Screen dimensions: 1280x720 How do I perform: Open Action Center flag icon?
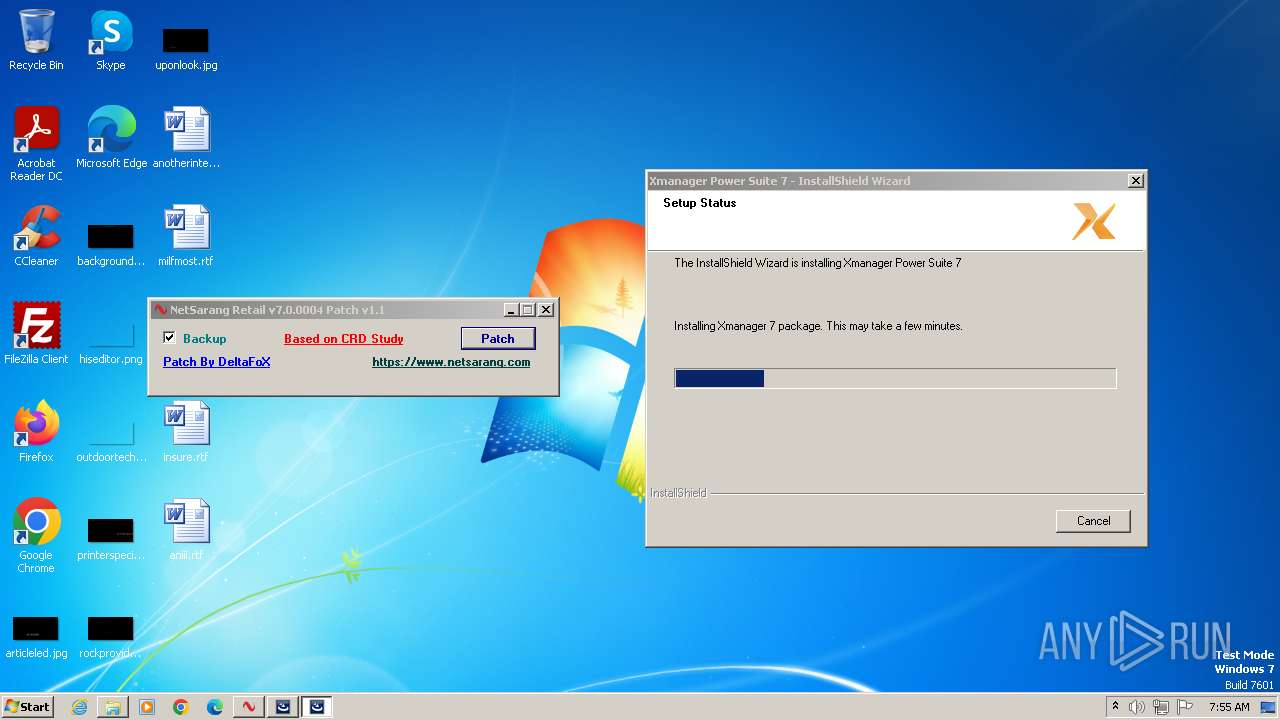coord(1185,707)
